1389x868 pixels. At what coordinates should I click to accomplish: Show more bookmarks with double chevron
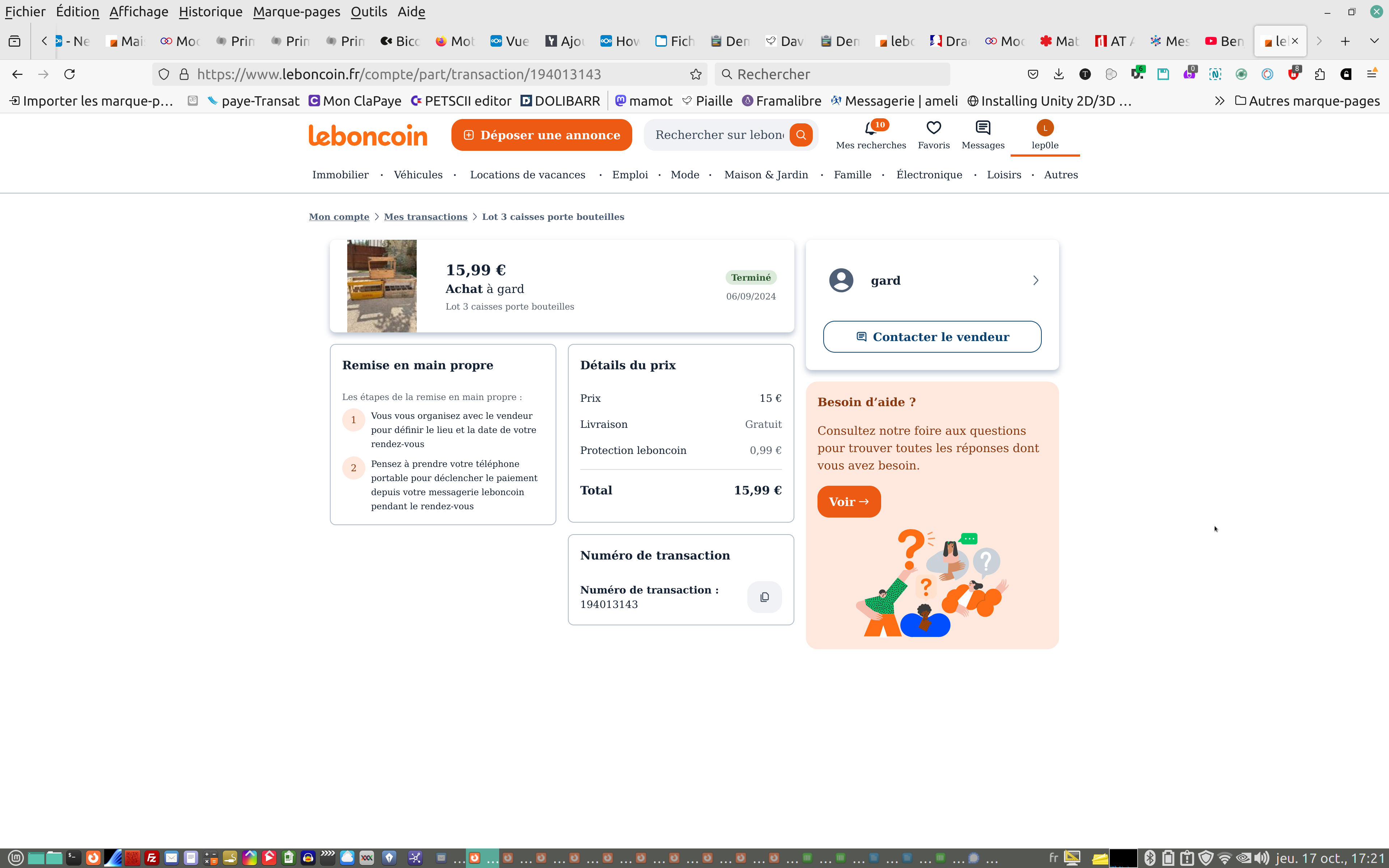coord(1219,101)
